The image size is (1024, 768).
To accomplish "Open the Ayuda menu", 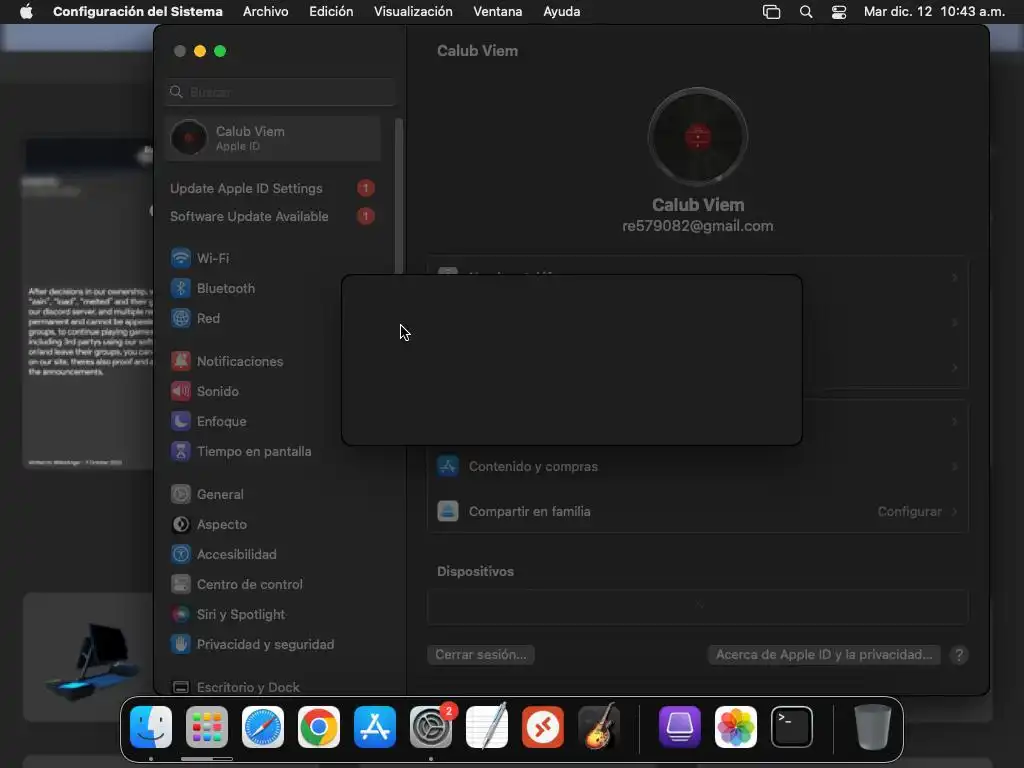I will click(562, 12).
